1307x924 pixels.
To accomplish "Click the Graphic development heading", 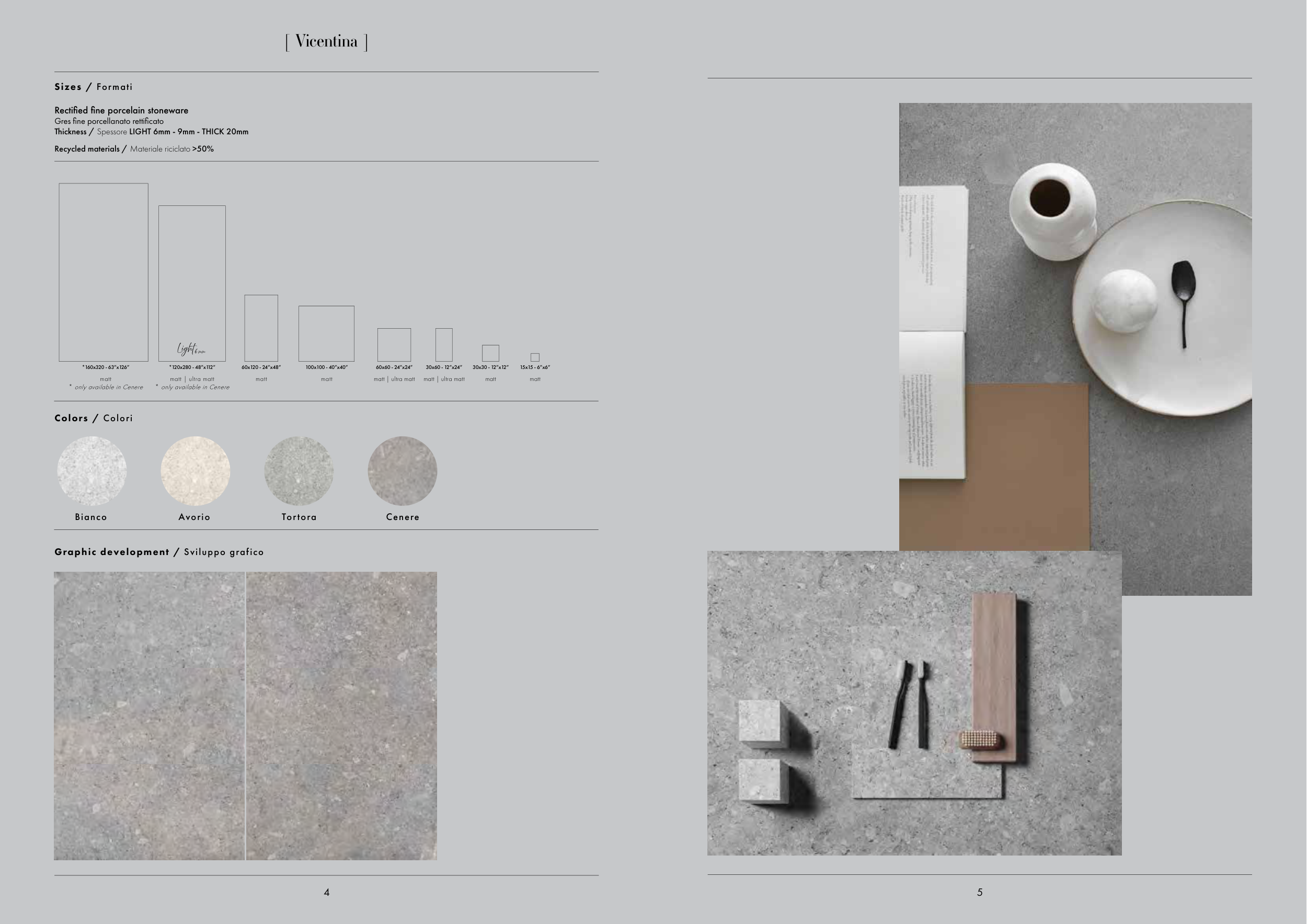I will 159,552.
